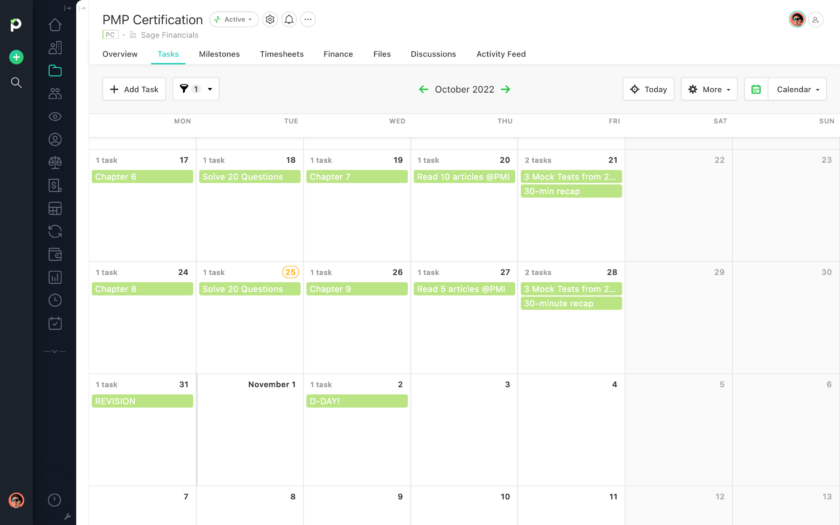Open project settings gear icon
Image resolution: width=840 pixels, height=525 pixels.
tap(270, 19)
